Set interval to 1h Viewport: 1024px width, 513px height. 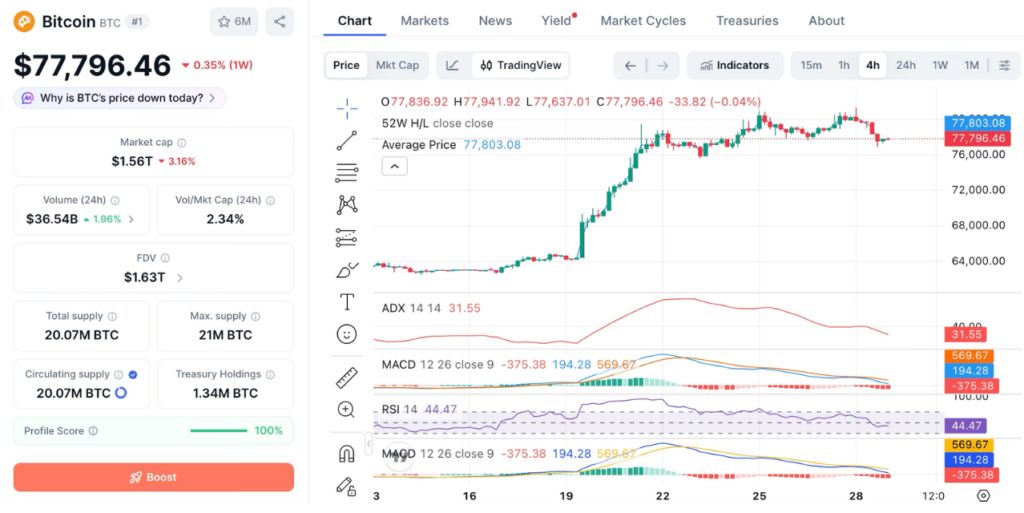coord(844,65)
